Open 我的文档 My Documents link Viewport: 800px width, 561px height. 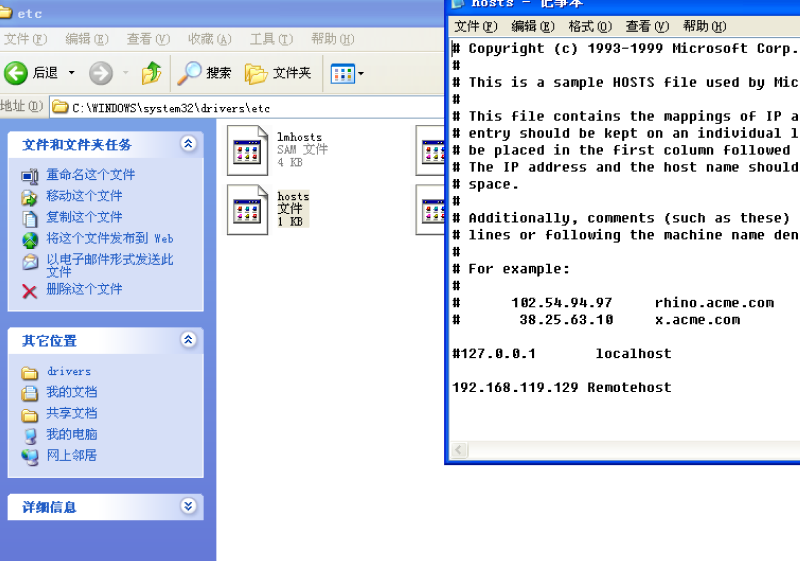coord(71,392)
